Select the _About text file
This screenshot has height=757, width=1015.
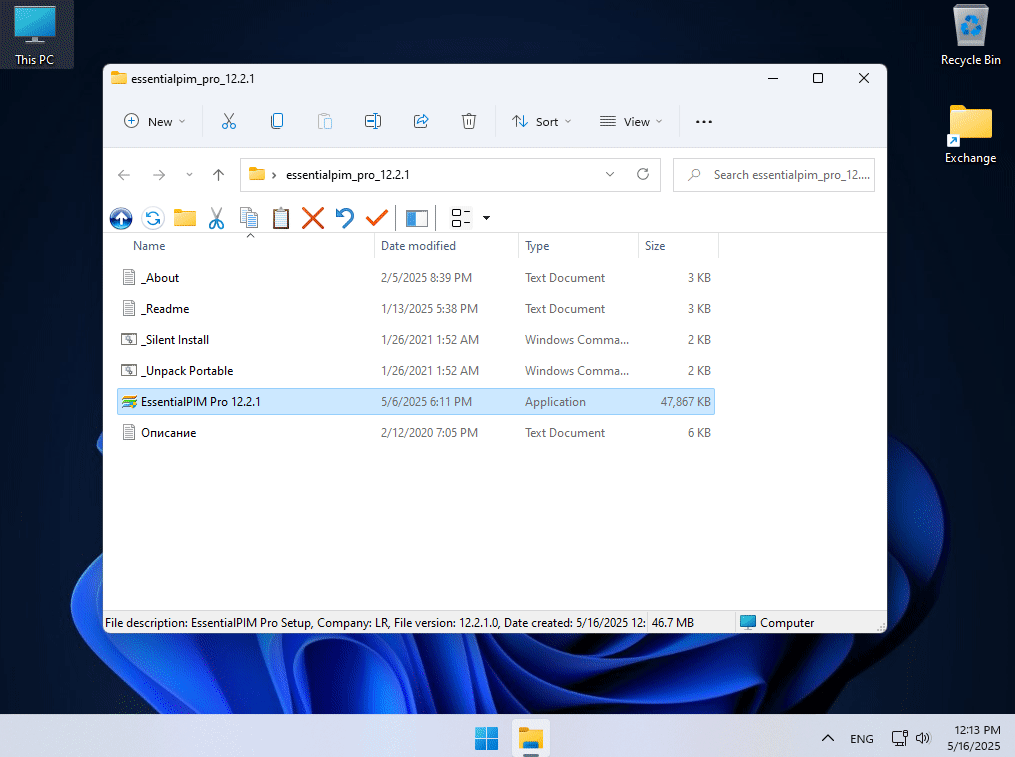416,278
